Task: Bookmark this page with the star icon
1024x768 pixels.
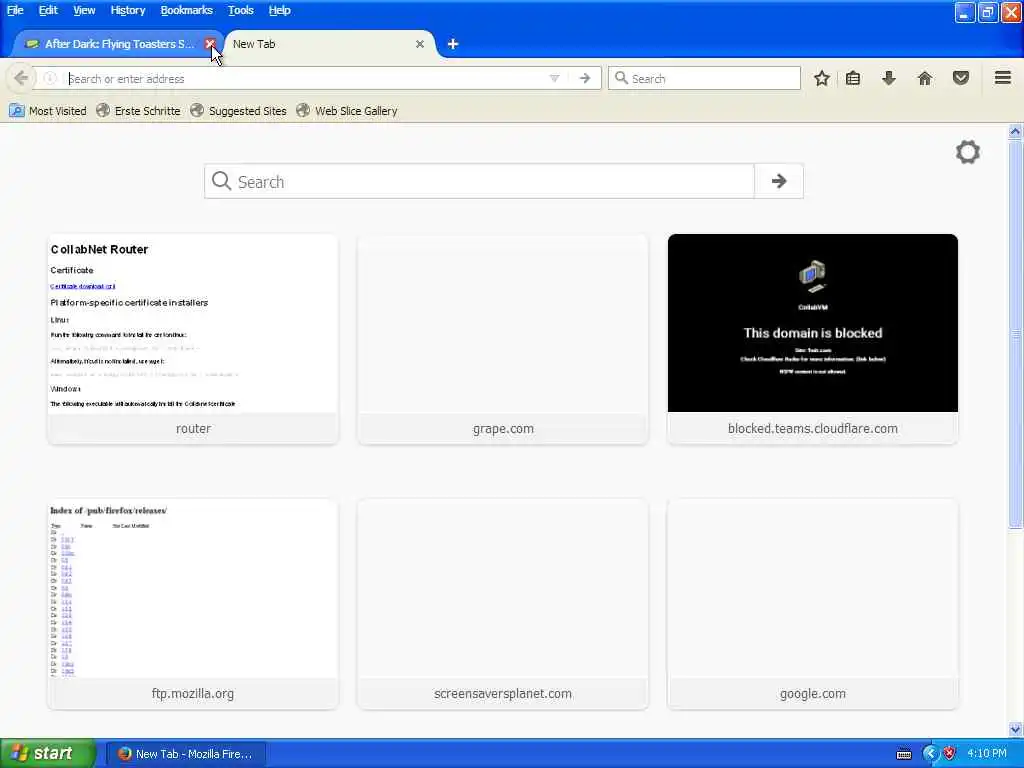Action: pos(822,78)
